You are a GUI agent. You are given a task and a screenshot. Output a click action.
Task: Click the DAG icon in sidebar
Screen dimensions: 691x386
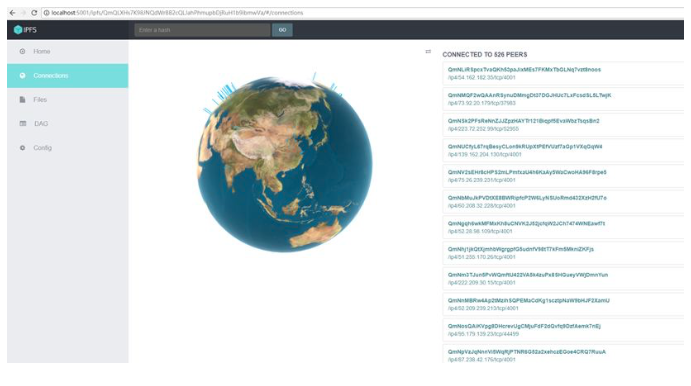[23, 124]
